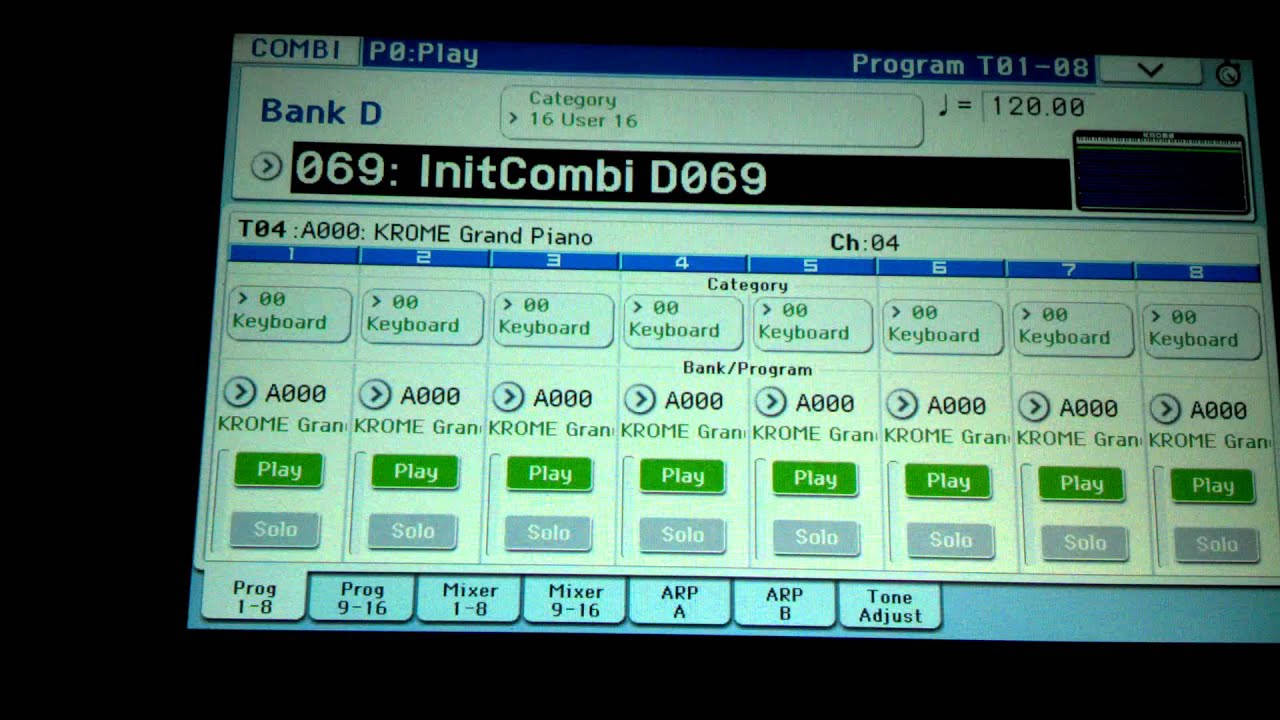Image resolution: width=1280 pixels, height=720 pixels.
Task: Toggle Play status for timbre 7
Action: coord(1081,484)
